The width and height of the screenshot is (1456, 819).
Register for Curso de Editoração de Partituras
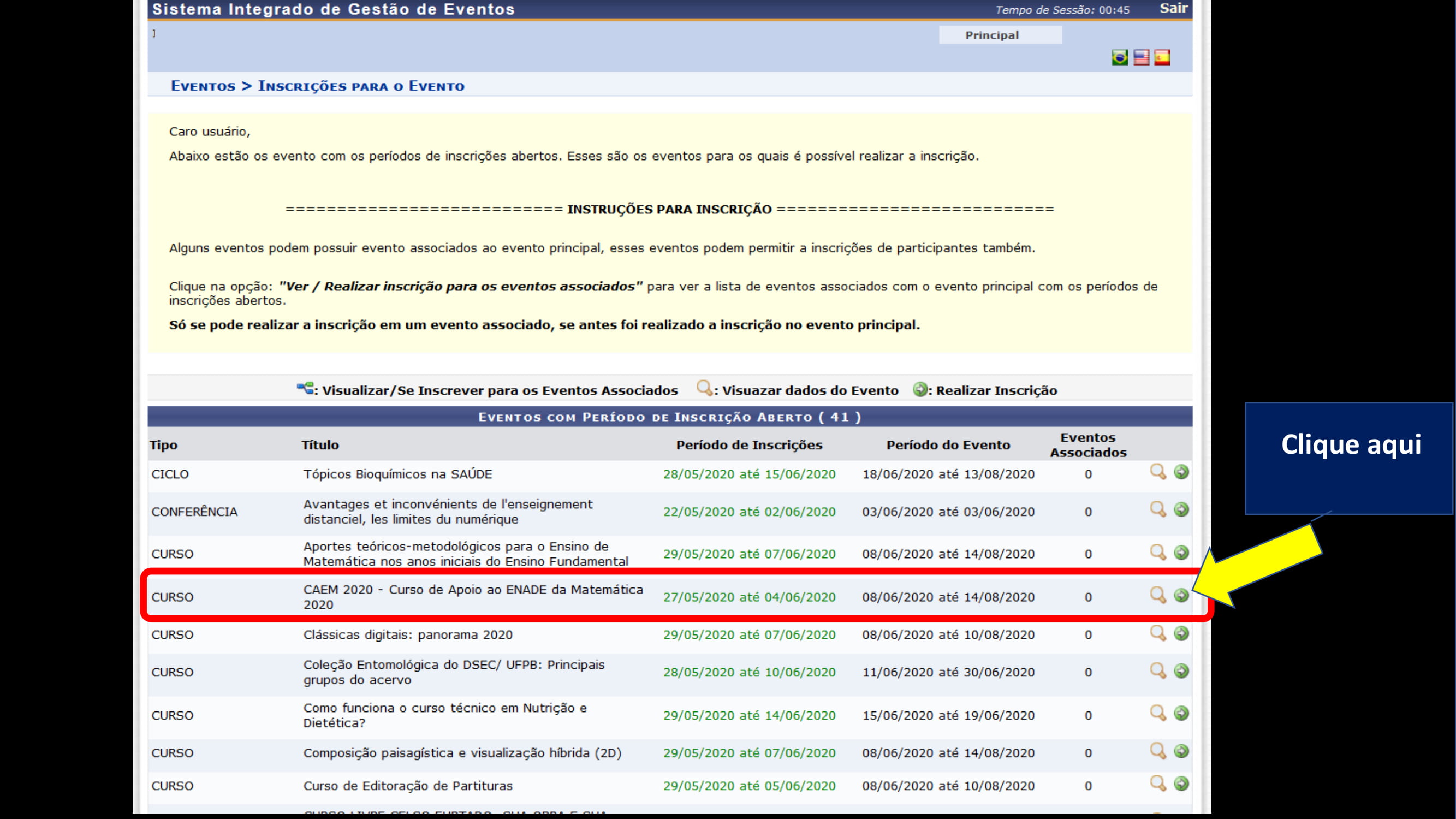point(1182,785)
